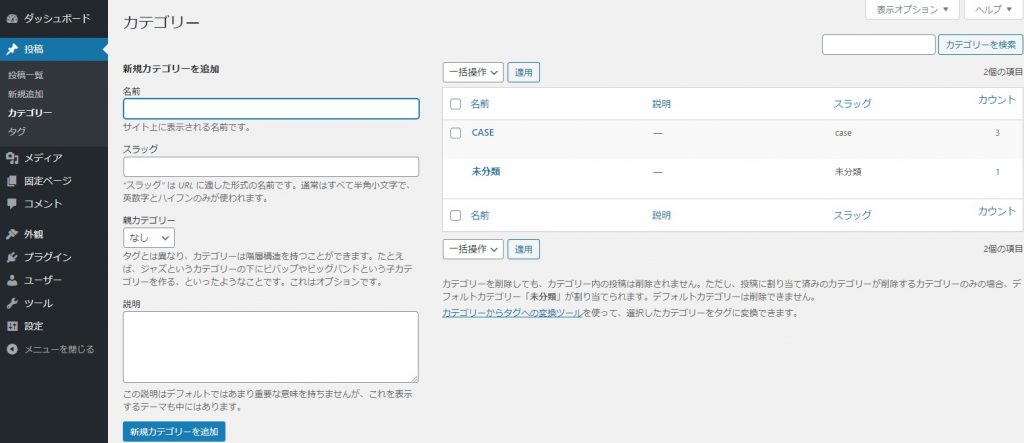This screenshot has width=1024, height=443.
Task: Toggle the select-all checkbox in table footer
Action: tap(456, 215)
